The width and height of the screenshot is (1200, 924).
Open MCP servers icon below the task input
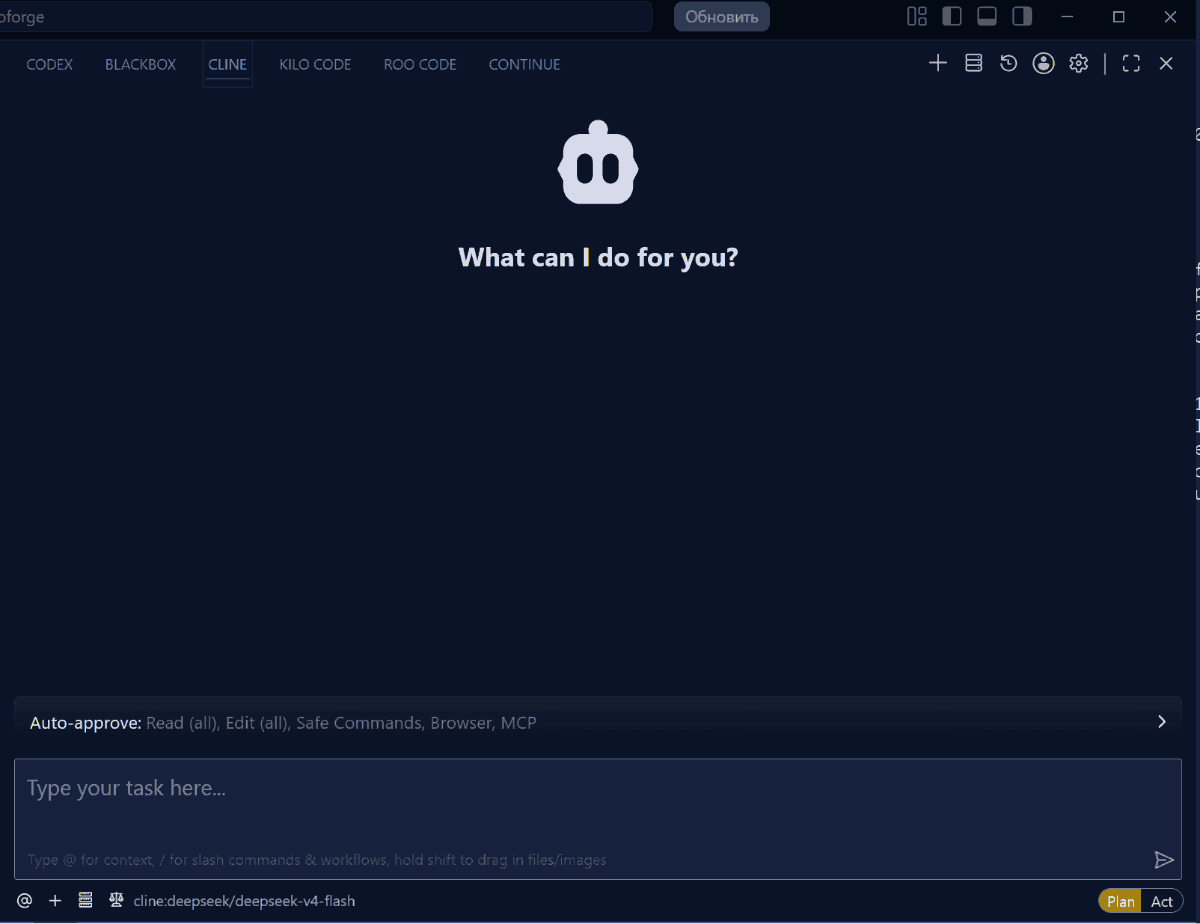click(86, 901)
